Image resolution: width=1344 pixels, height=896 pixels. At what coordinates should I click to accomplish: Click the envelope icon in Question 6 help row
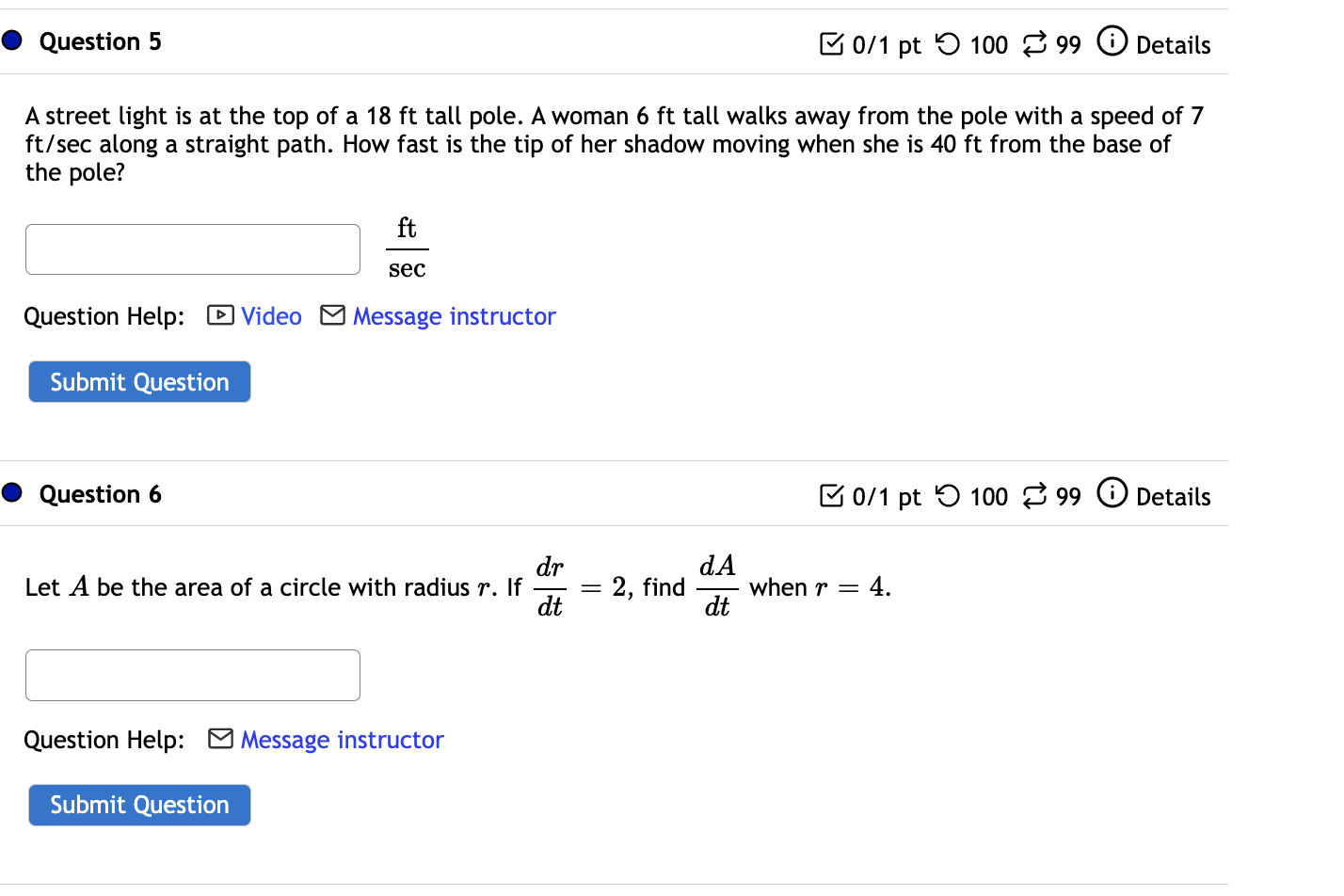click(x=219, y=739)
